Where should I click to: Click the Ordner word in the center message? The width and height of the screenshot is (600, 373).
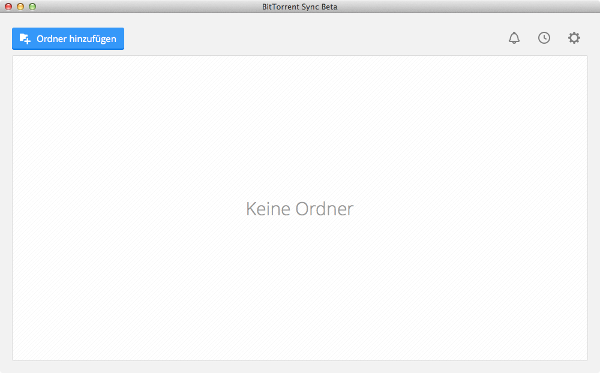[324, 209]
